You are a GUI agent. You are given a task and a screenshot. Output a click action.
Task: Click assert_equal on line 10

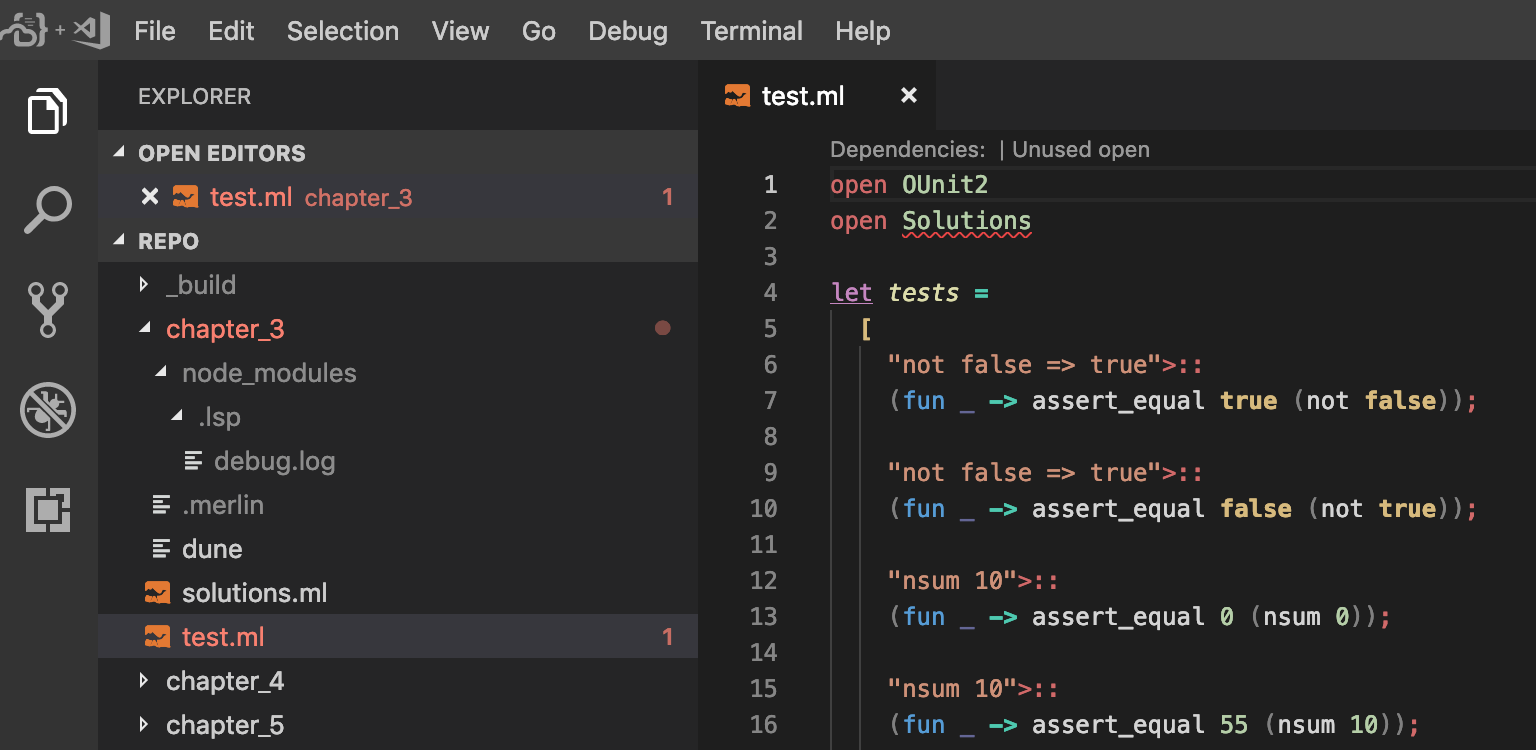[1118, 509]
